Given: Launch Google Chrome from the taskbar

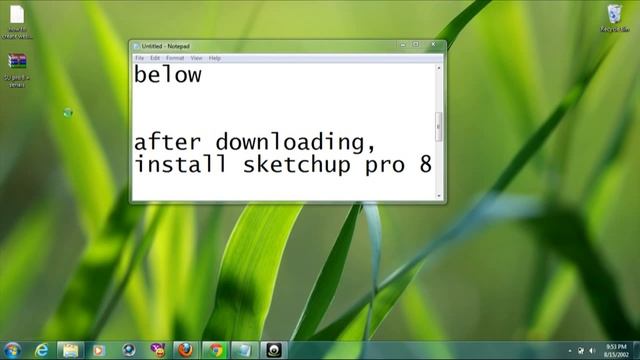Looking at the screenshot, I should click(x=216, y=350).
